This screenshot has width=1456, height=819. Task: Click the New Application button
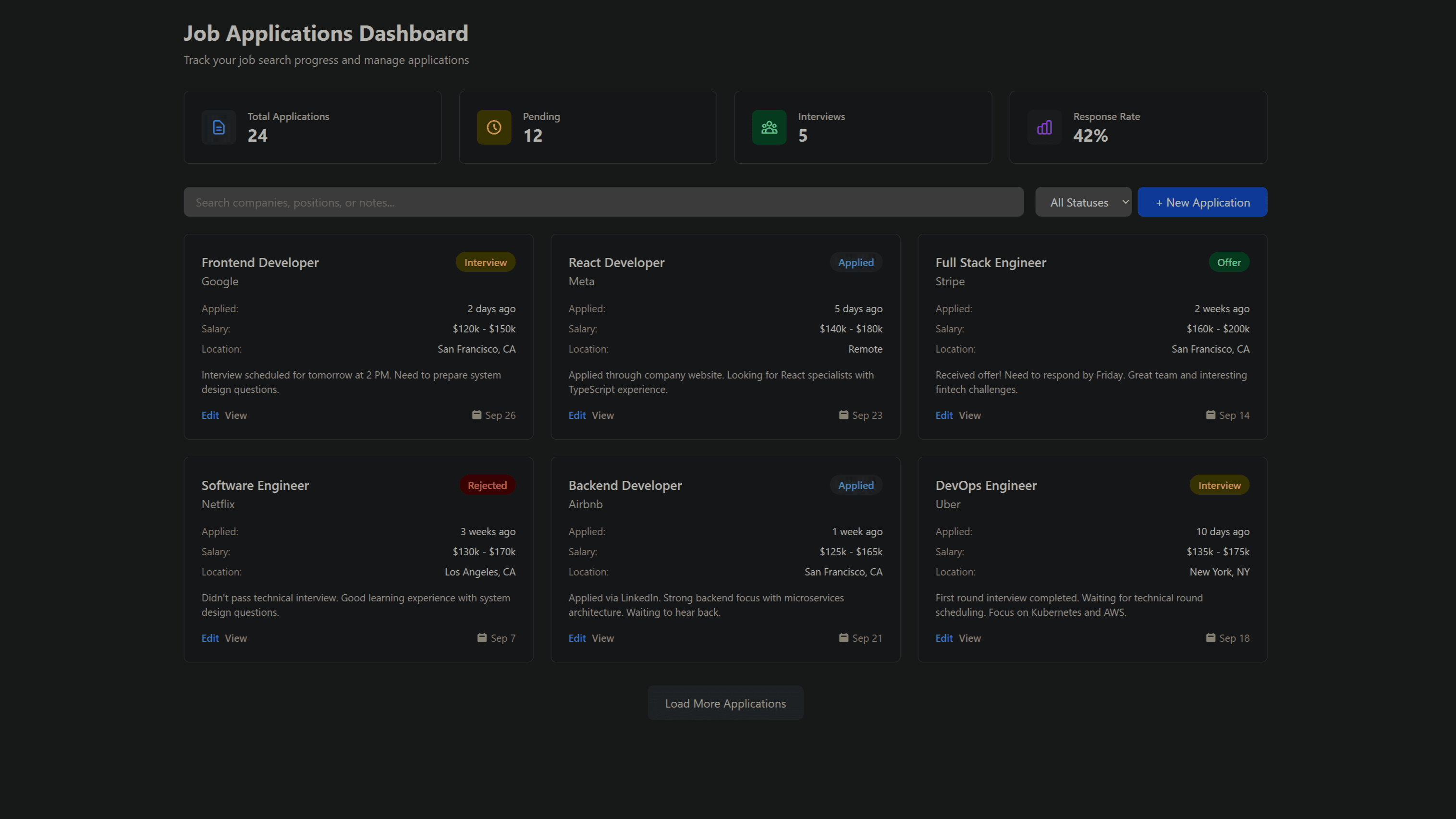coord(1202,202)
